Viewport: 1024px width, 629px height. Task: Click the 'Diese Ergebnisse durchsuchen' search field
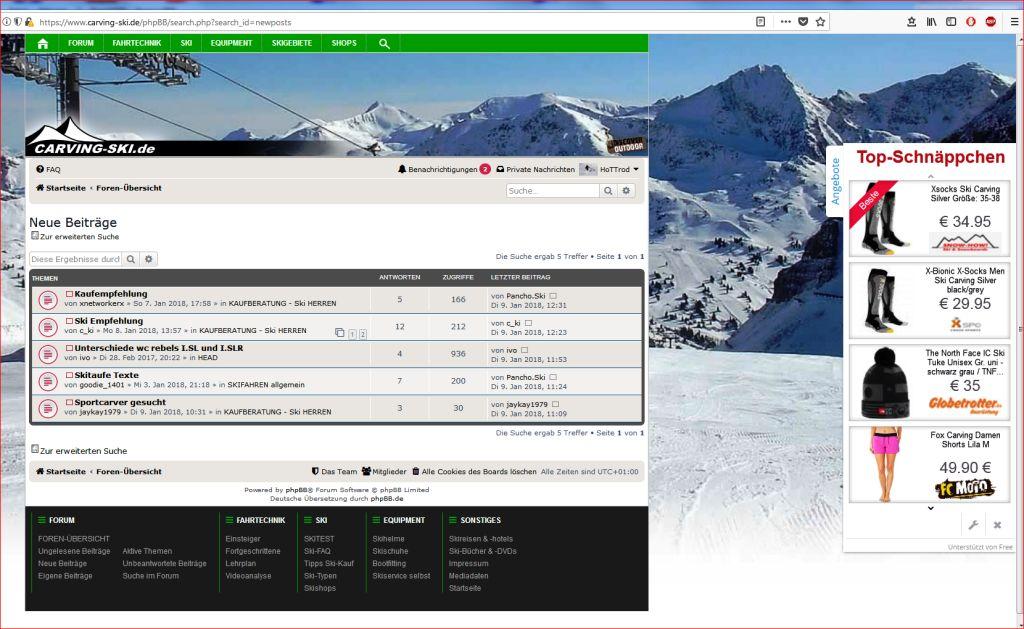(76, 259)
